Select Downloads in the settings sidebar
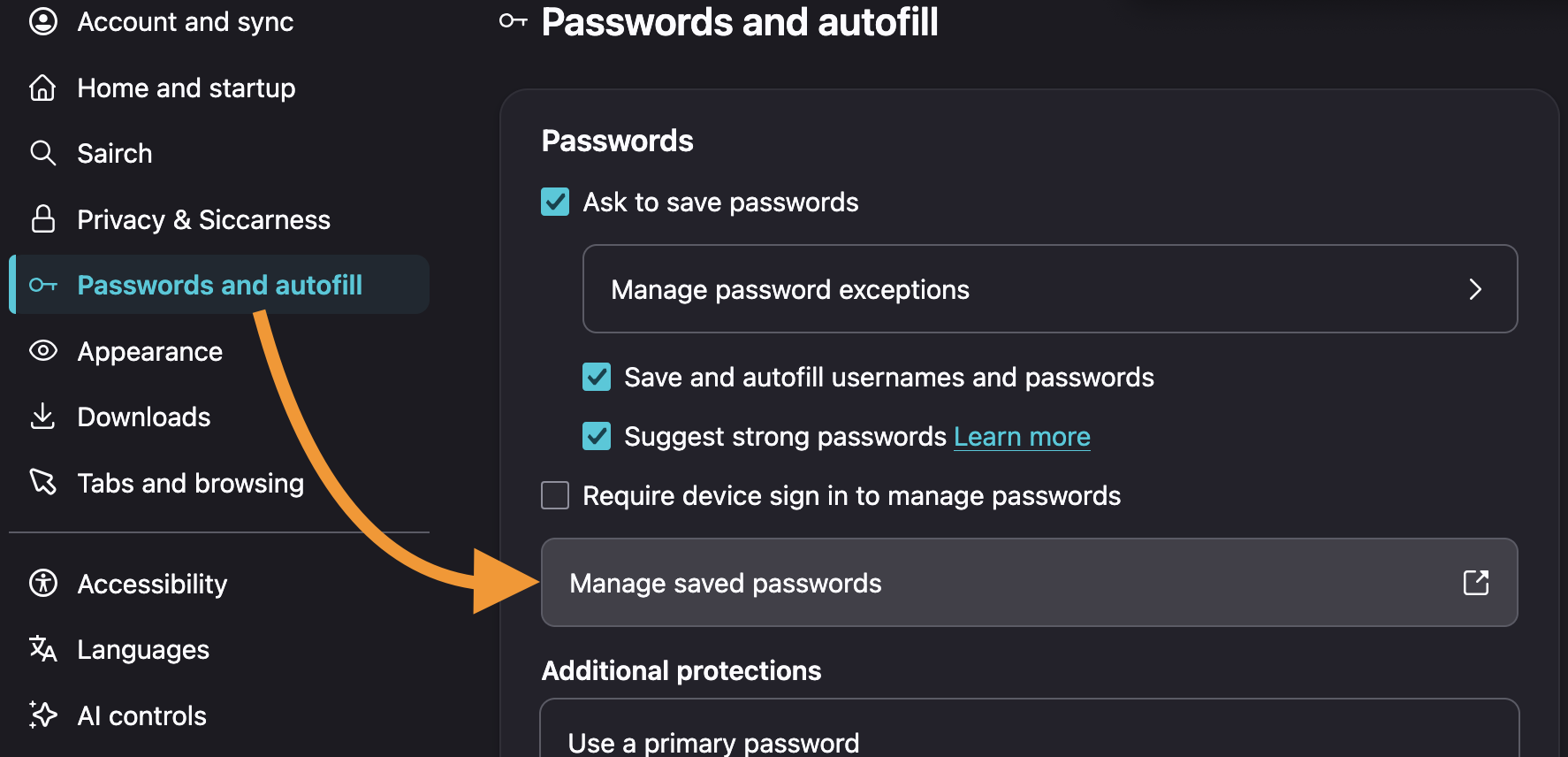 click(x=144, y=417)
